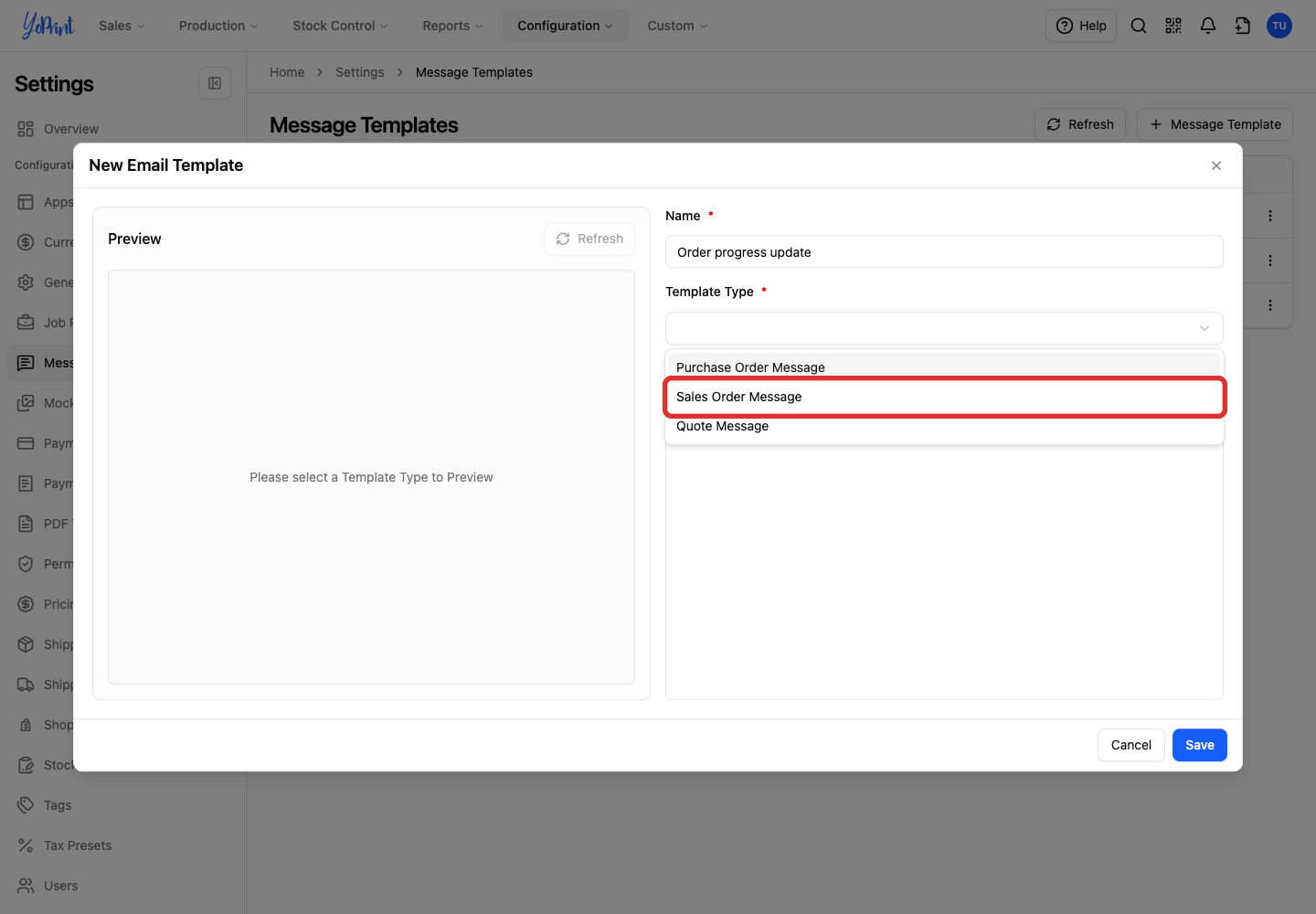Open the Stock Control menu

[x=340, y=26]
